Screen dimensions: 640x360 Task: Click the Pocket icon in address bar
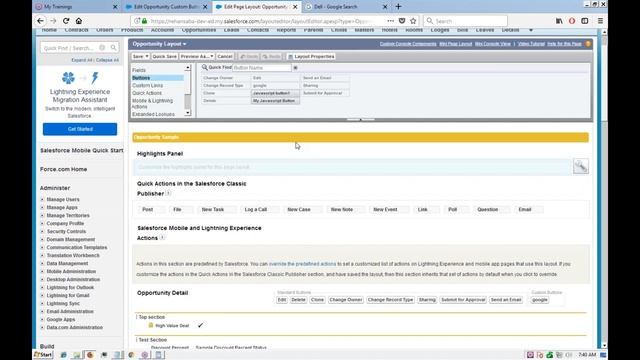point(402,21)
